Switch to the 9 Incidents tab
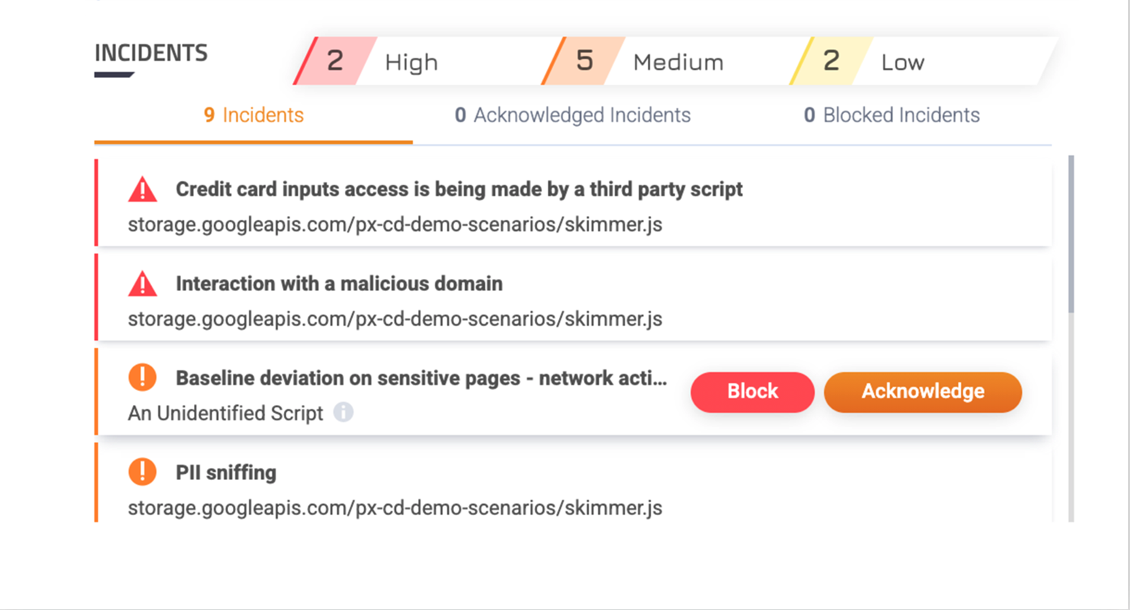Viewport: 1130px width, 610px height. pyautogui.click(x=253, y=115)
